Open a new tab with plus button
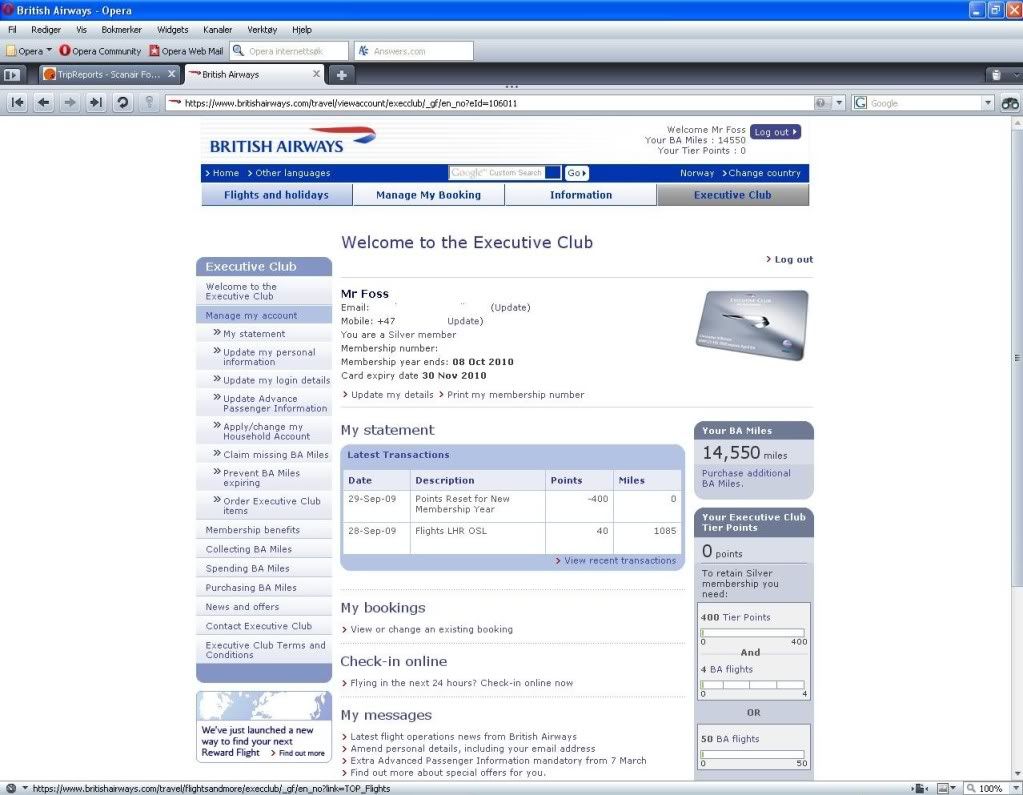The width and height of the screenshot is (1023, 795). [x=341, y=74]
